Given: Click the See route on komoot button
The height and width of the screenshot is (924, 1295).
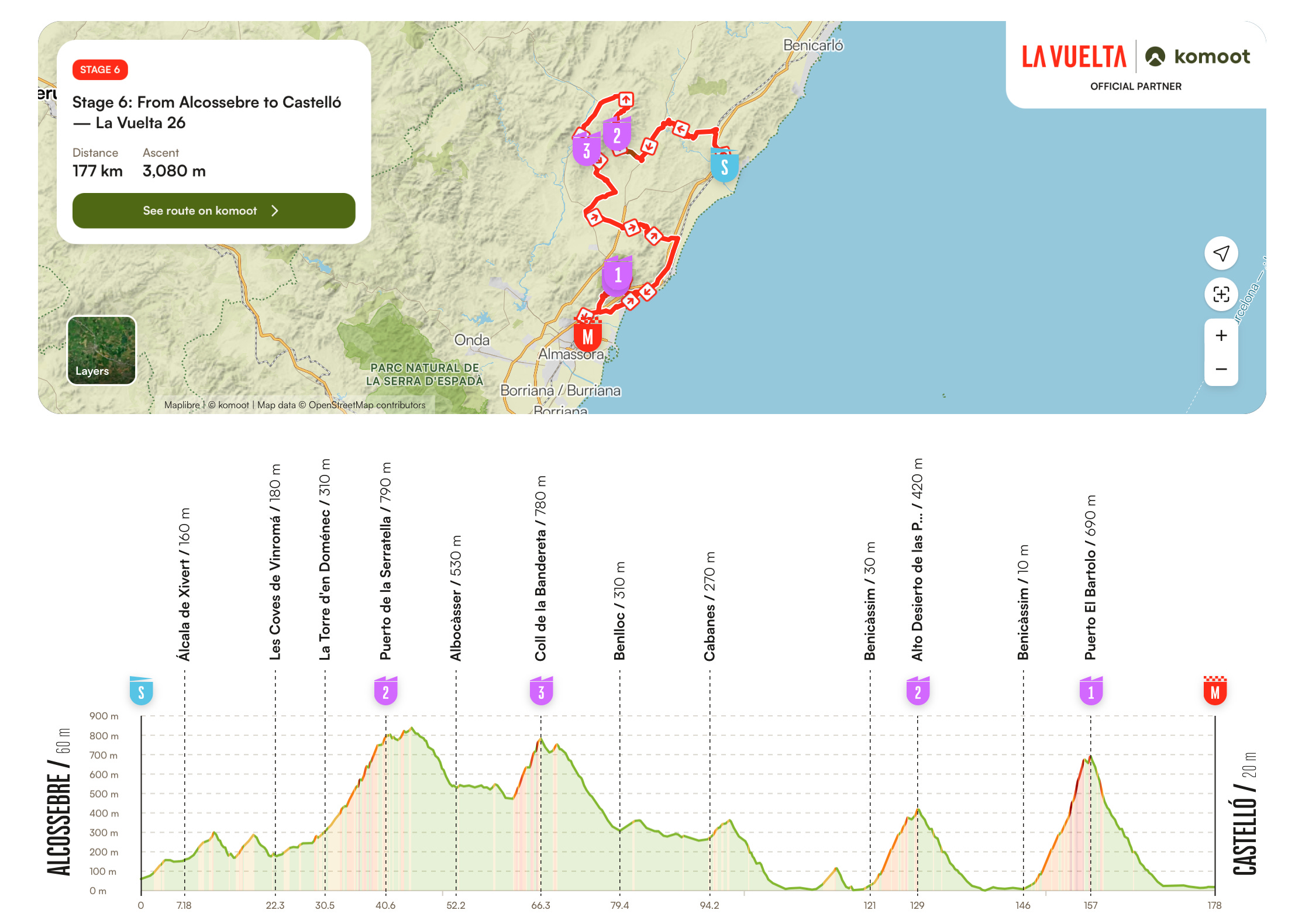Looking at the screenshot, I should coord(213,211).
